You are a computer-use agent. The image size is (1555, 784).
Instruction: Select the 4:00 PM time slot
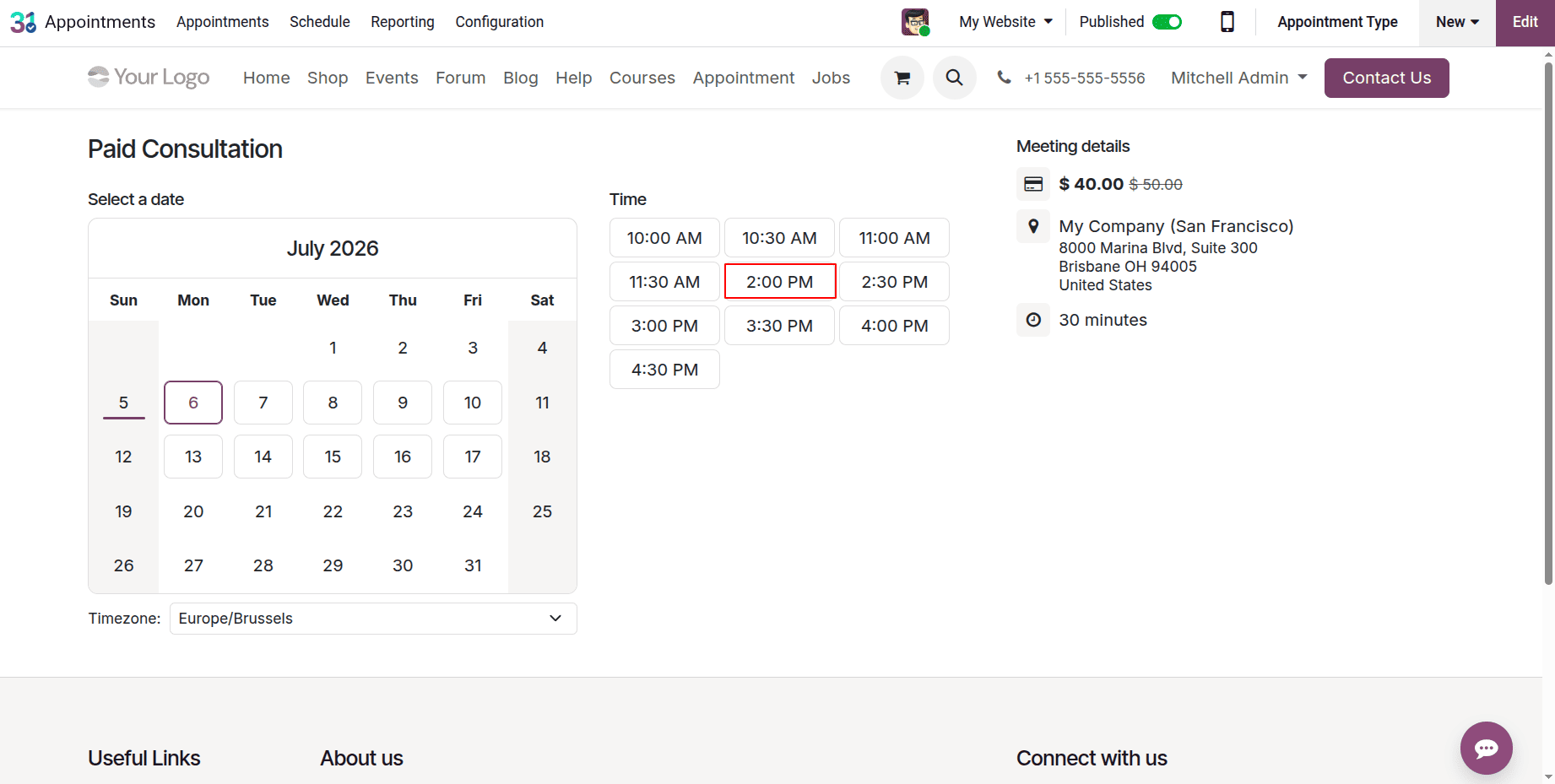pos(895,326)
